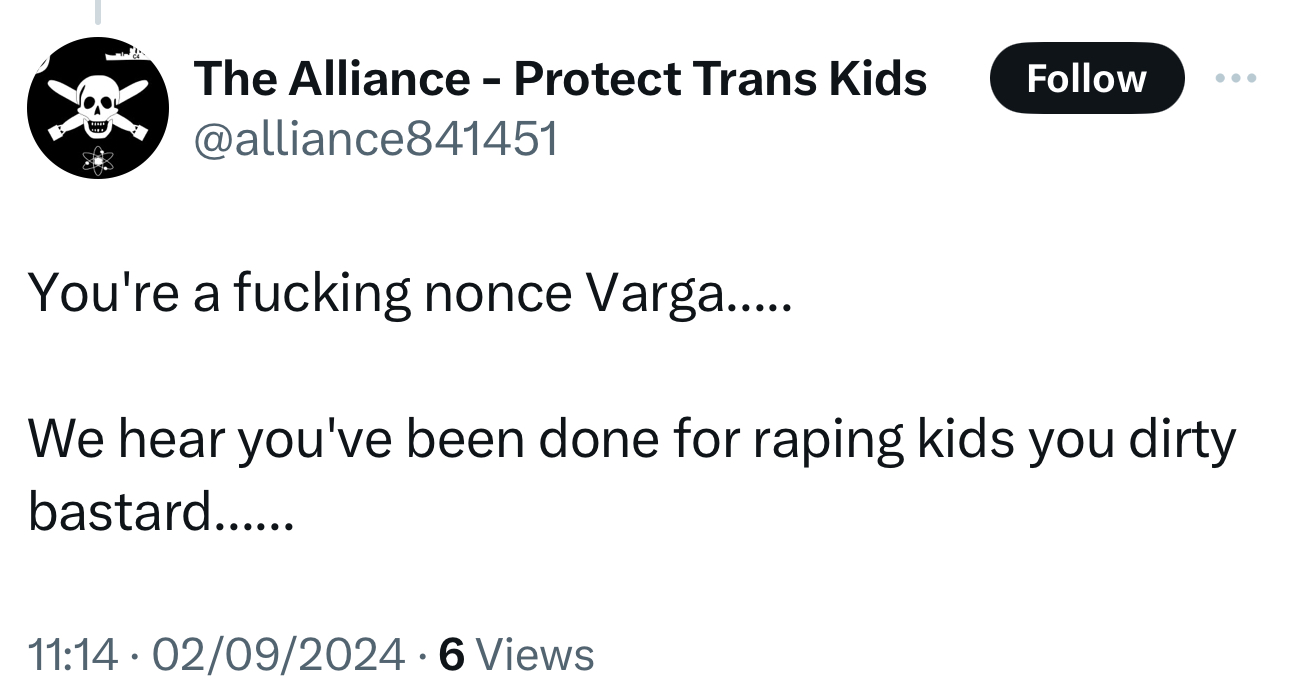The image size is (1290, 695).
Task: Open The Alliance - Protect Trans Kids profile name
Action: click(x=560, y=78)
